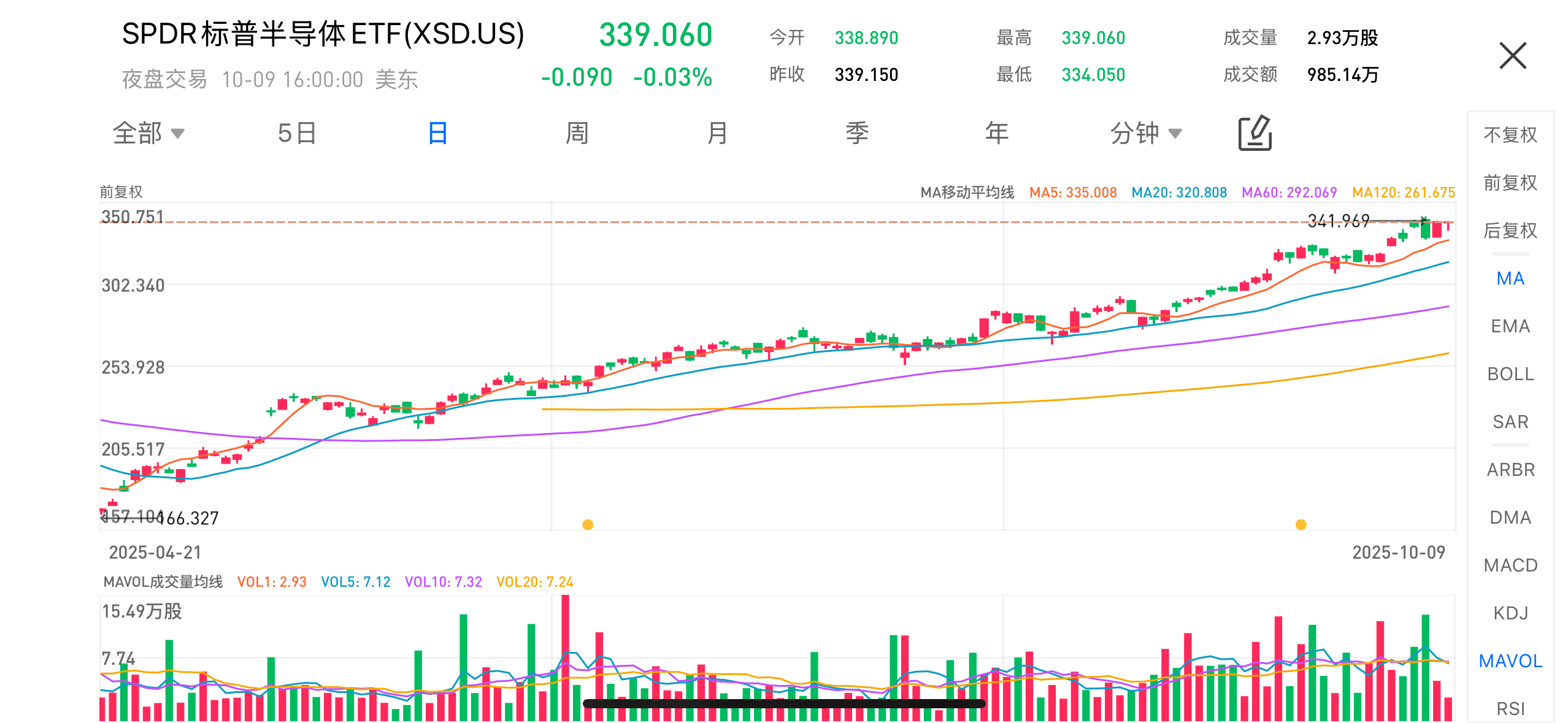Switch sub-chart to KDJ indicator
Viewport: 1568px width, 723px height.
[1510, 613]
